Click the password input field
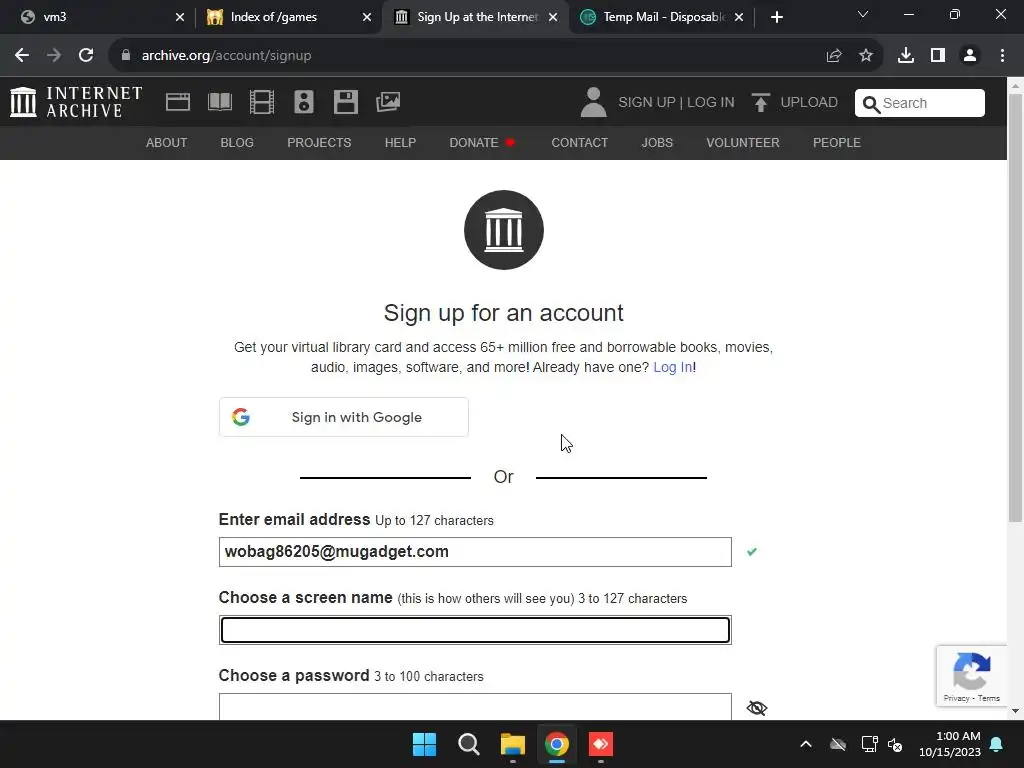 click(475, 707)
